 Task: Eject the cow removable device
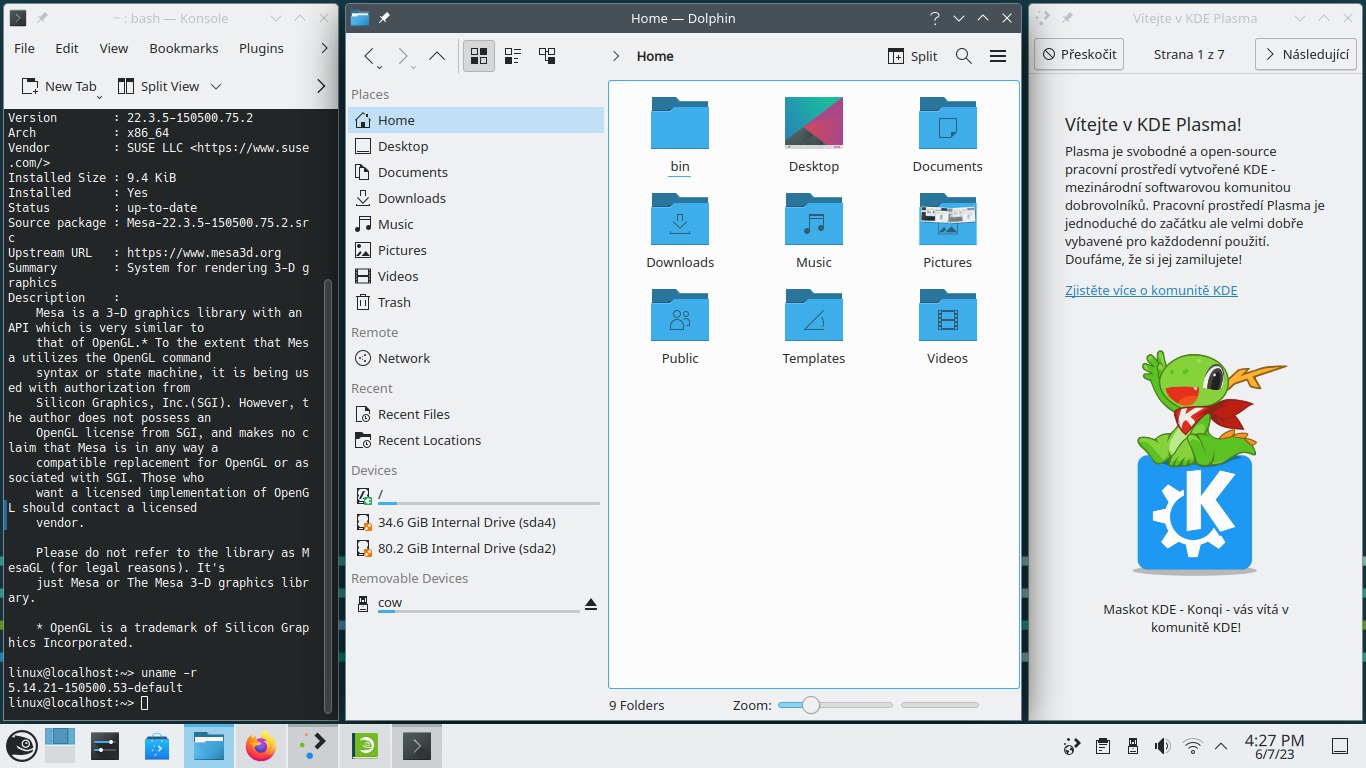pyautogui.click(x=591, y=604)
